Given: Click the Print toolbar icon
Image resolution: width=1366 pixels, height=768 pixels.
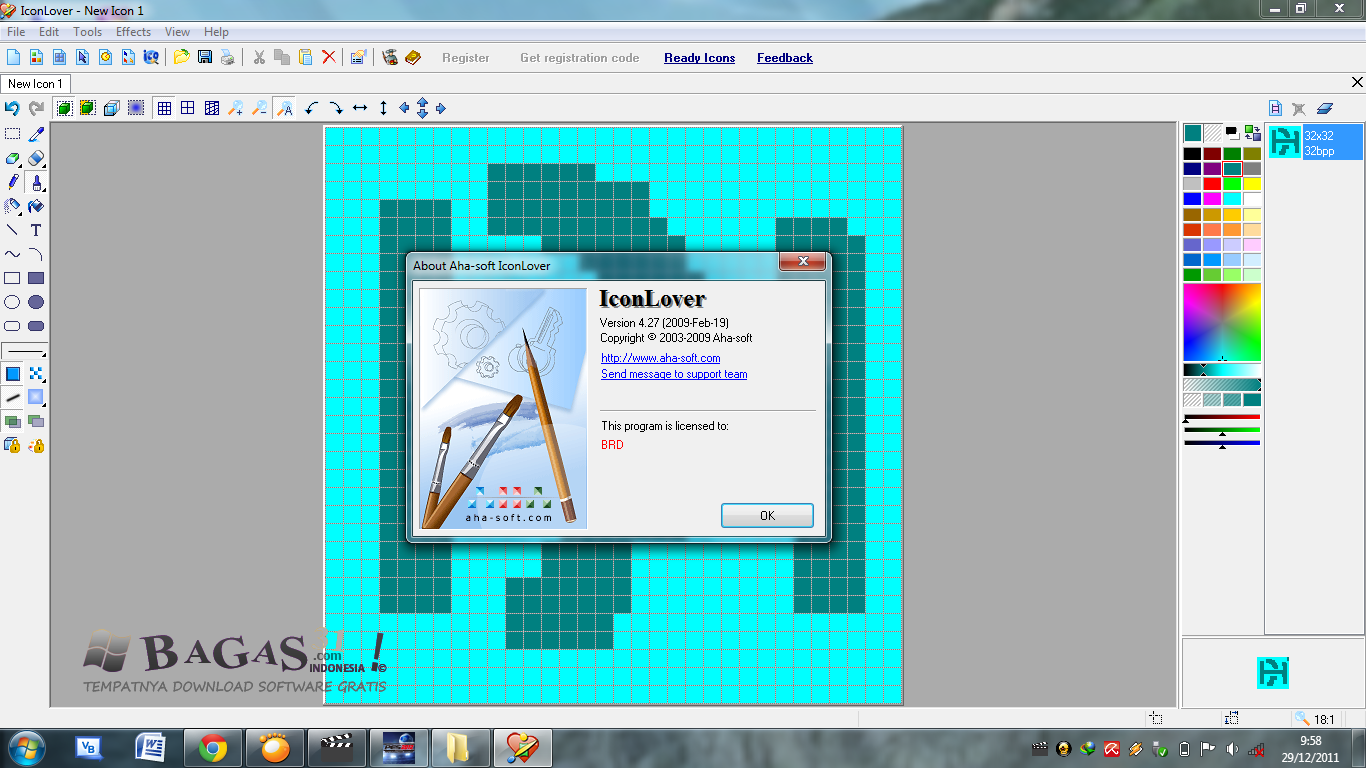Looking at the screenshot, I should pos(227,57).
